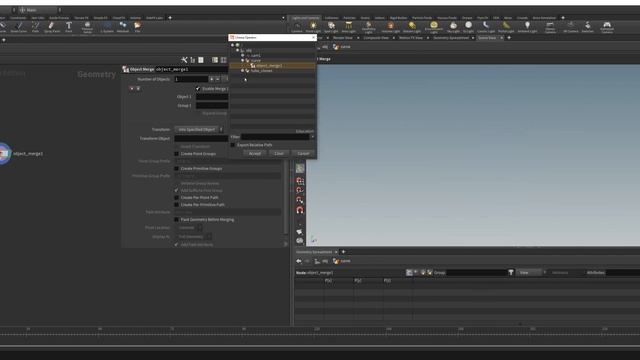Open the Transform Into Specified Object dropdown
This screenshot has height=360, width=640.
point(199,129)
